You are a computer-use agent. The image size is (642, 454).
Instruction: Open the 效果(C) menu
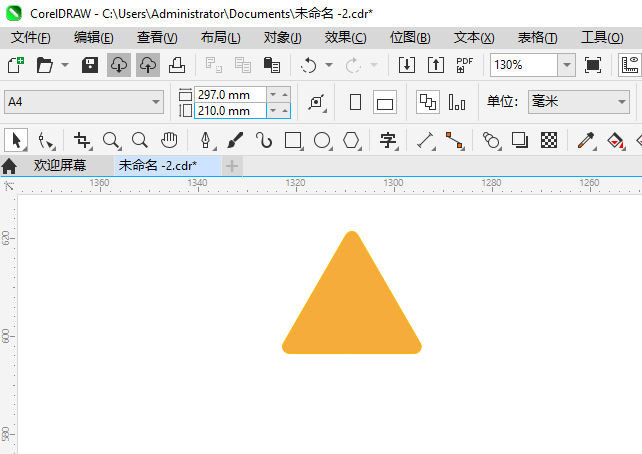point(346,38)
